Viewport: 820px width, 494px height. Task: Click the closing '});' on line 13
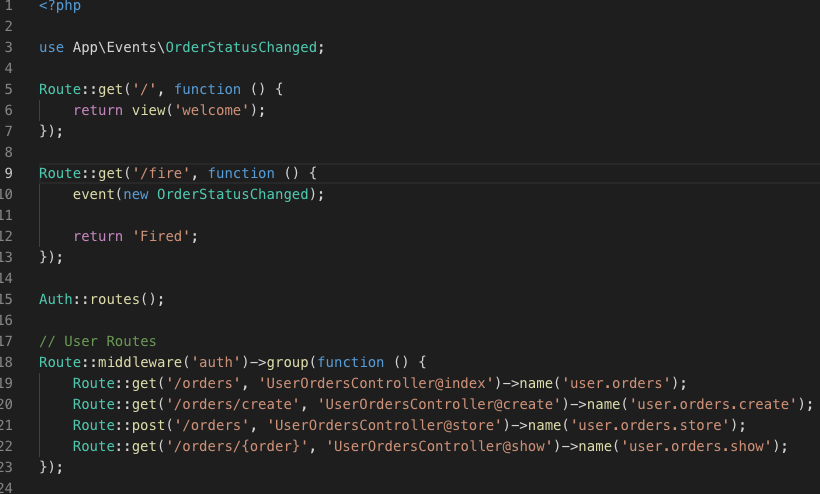pos(51,257)
